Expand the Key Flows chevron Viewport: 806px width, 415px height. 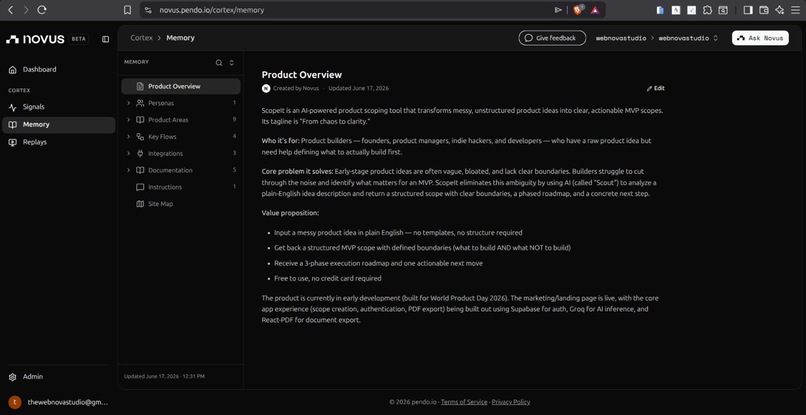(129, 137)
